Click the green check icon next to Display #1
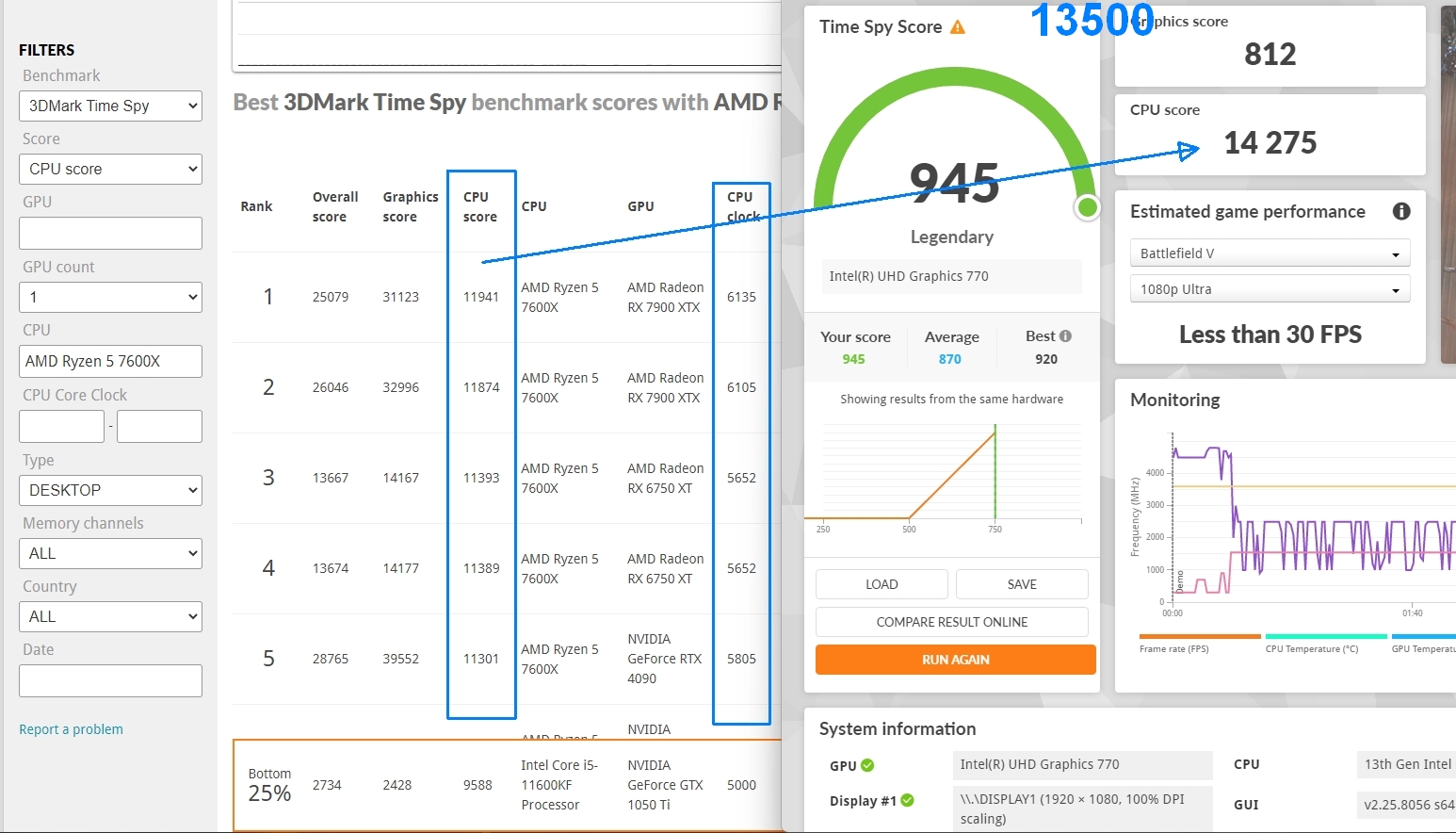Screen dimensions: 1456x833 (907, 800)
